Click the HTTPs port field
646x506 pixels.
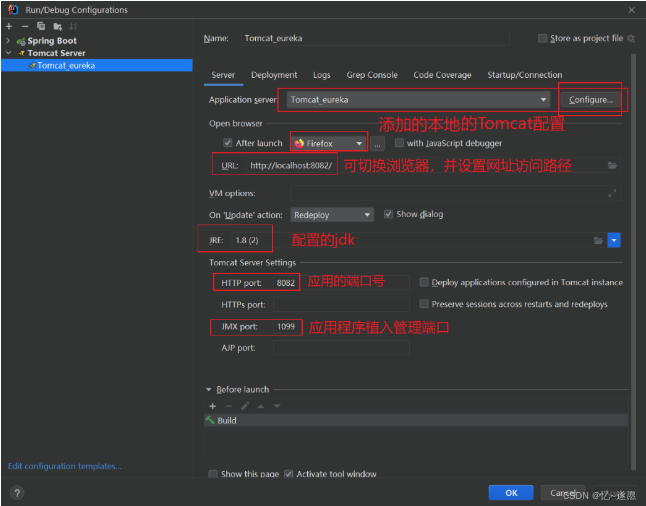(341, 305)
